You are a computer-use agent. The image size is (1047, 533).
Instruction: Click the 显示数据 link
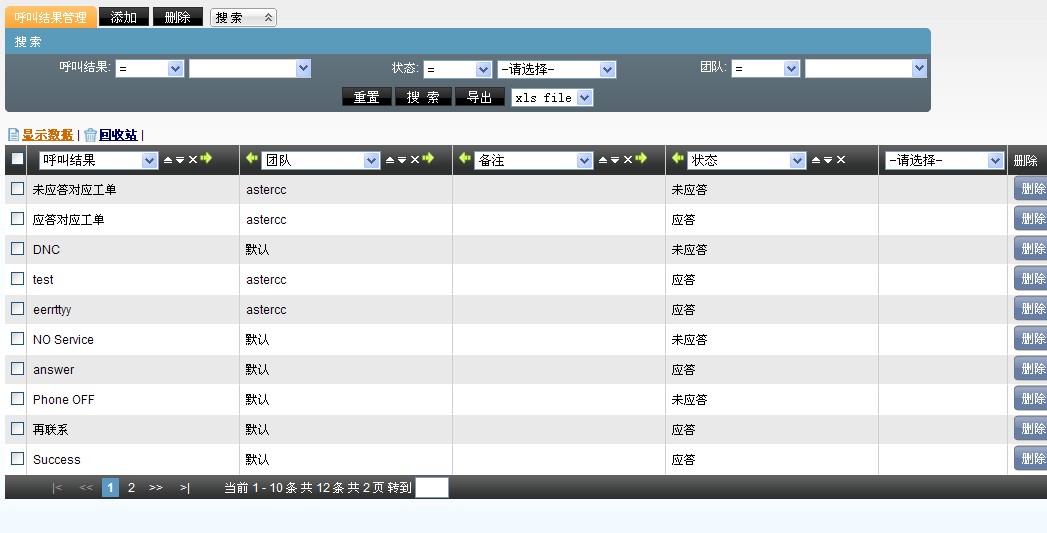click(x=47, y=135)
